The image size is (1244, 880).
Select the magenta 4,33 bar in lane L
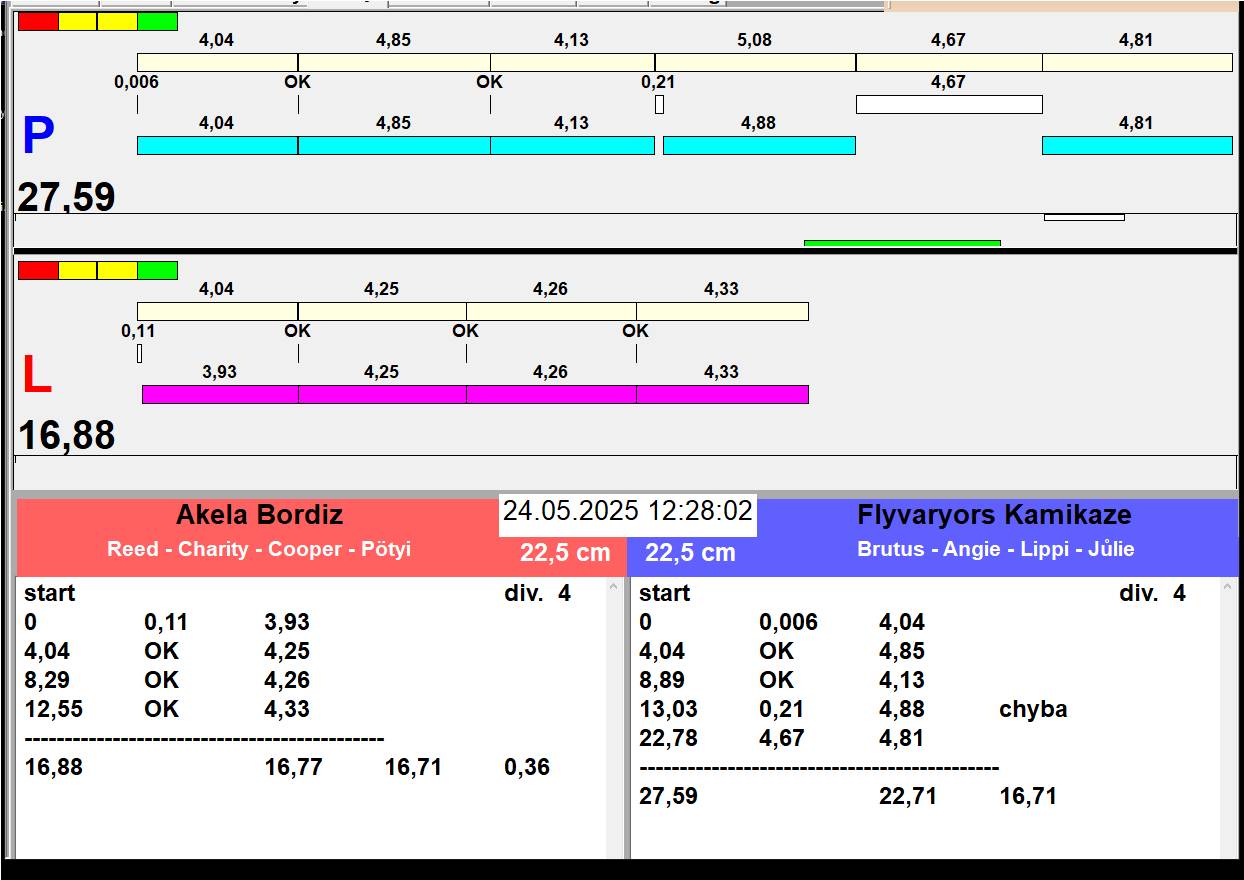[x=722, y=394]
